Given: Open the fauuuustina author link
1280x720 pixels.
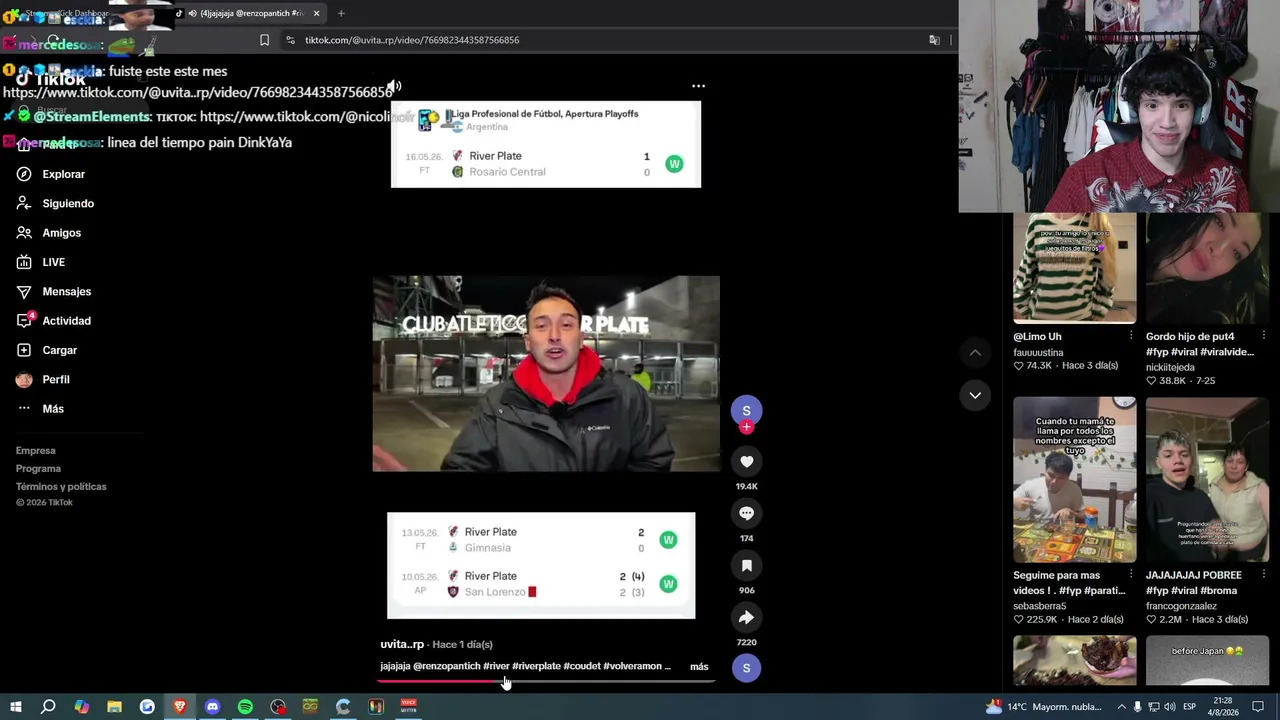Looking at the screenshot, I should [x=1038, y=352].
